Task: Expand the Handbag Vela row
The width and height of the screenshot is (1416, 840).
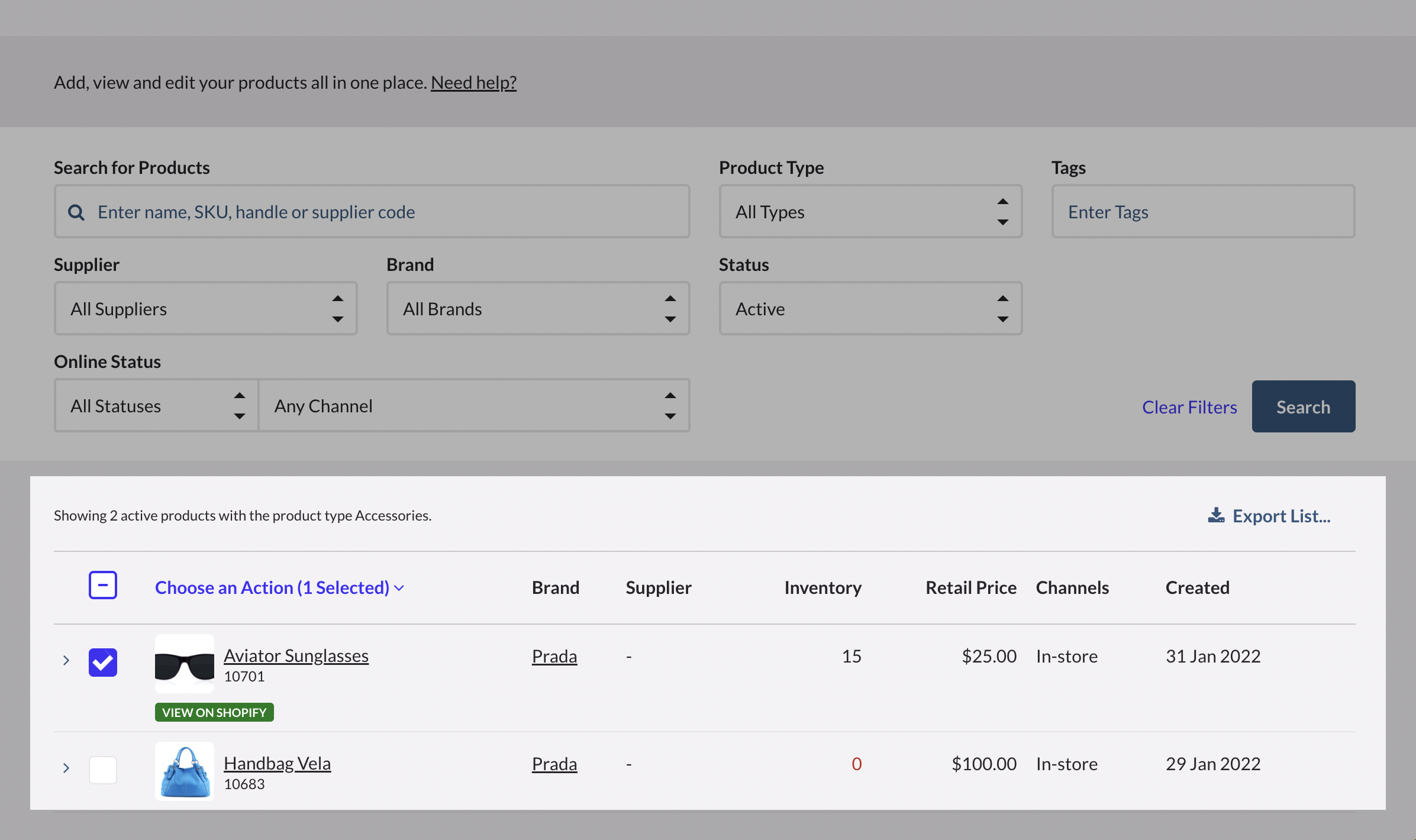Action: (66, 768)
